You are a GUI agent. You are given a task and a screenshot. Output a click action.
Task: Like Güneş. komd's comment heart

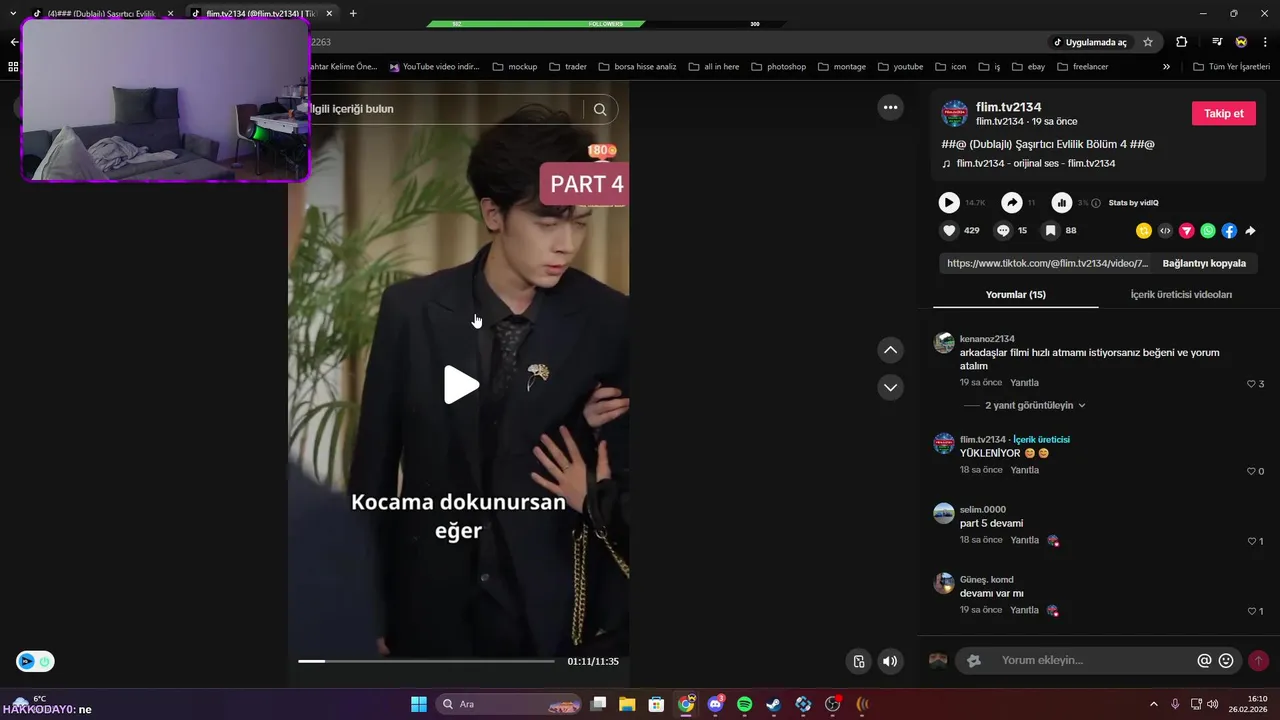(1251, 611)
